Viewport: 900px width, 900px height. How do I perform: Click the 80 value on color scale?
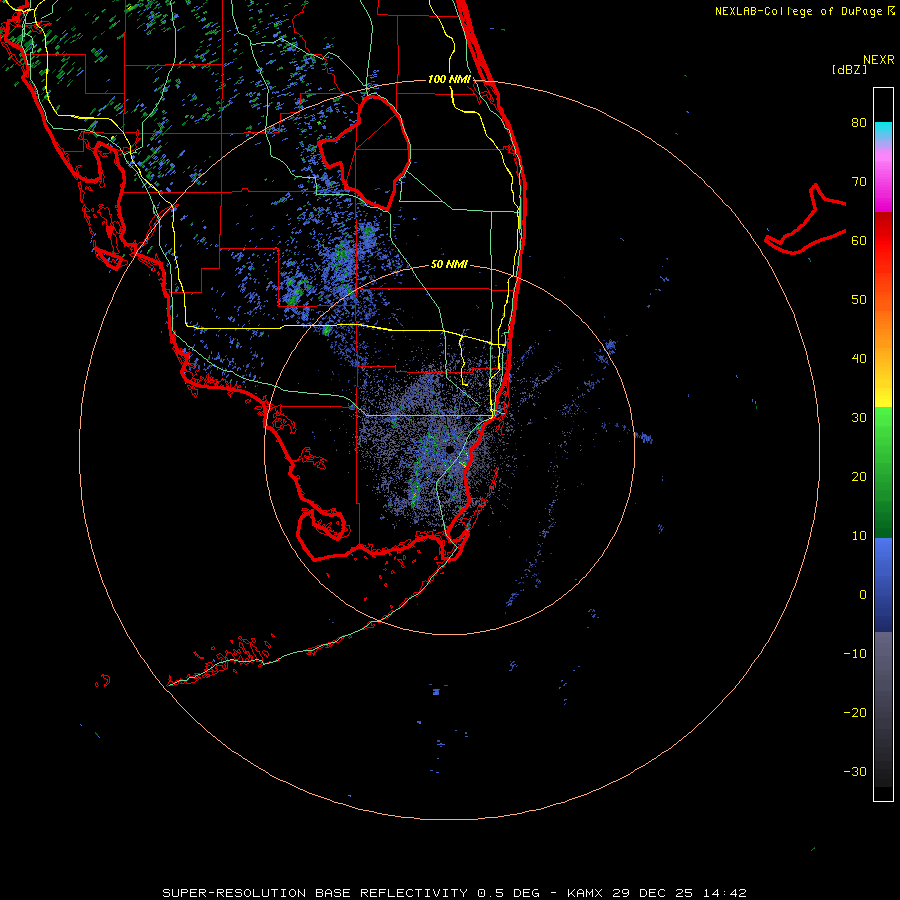(859, 122)
